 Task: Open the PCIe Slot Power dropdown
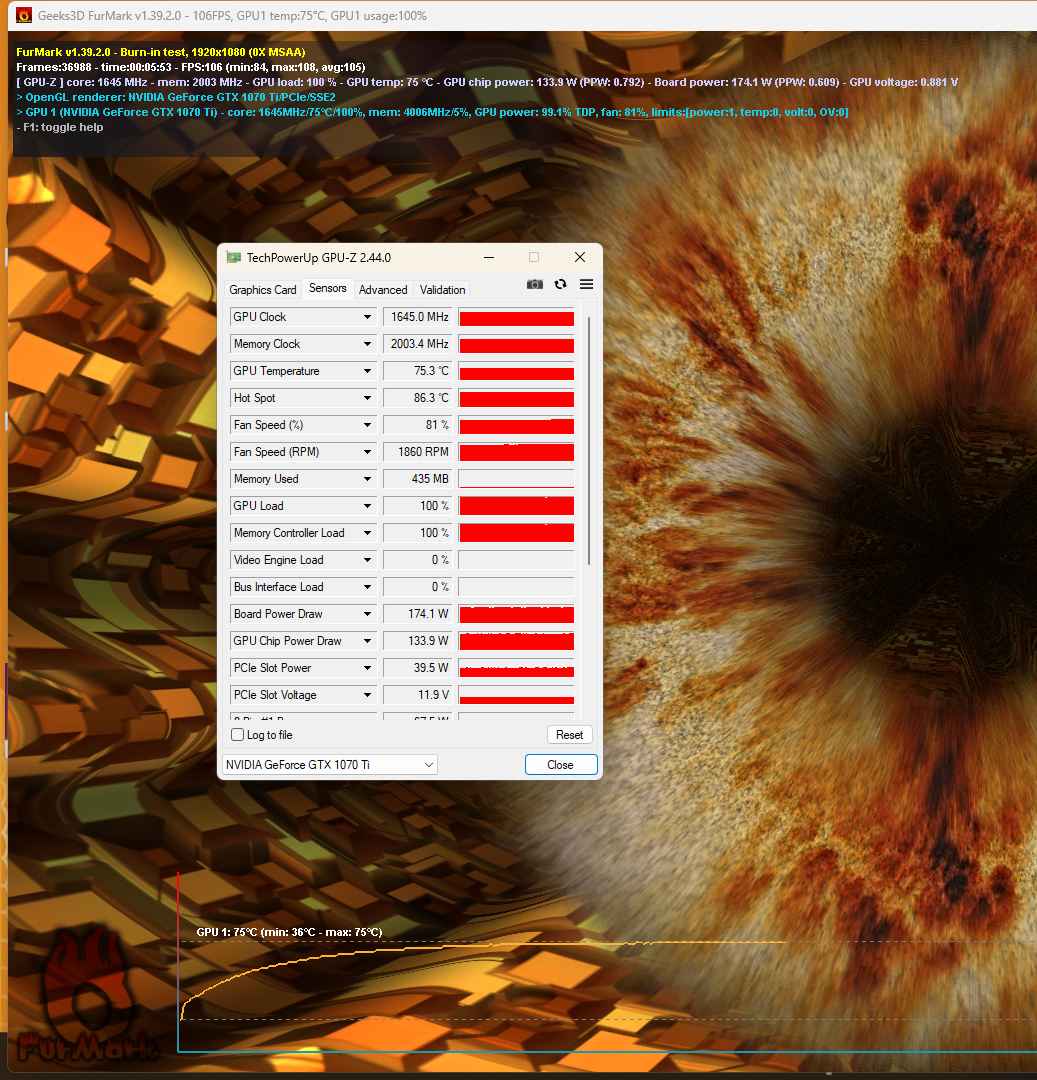[367, 668]
